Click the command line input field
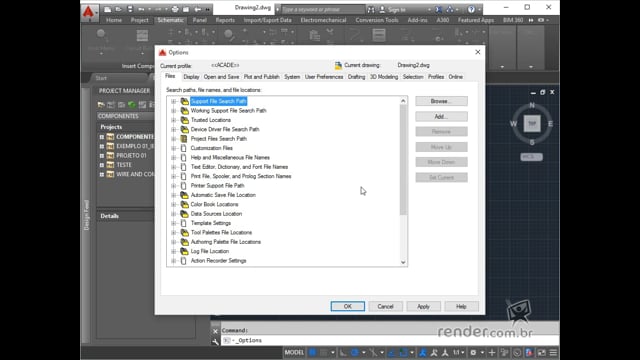 tap(390, 340)
